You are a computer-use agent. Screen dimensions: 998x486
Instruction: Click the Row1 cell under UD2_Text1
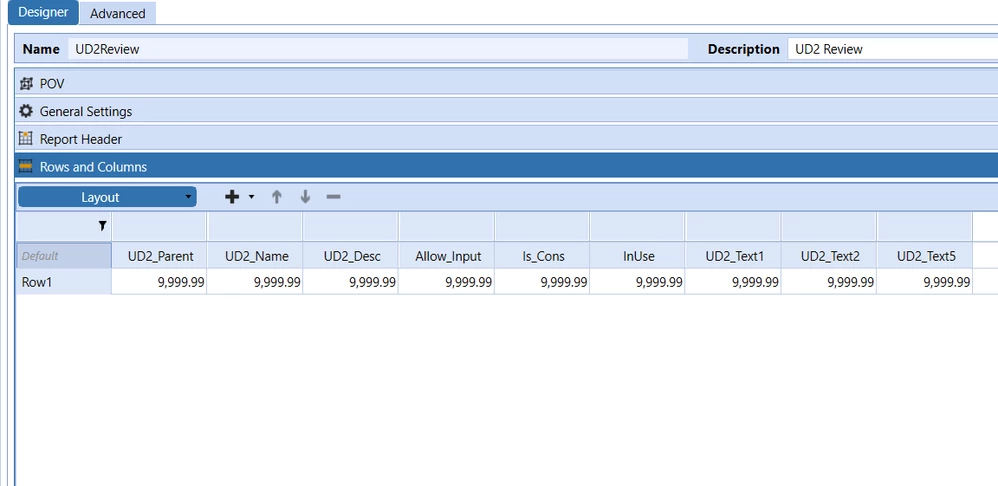click(734, 282)
